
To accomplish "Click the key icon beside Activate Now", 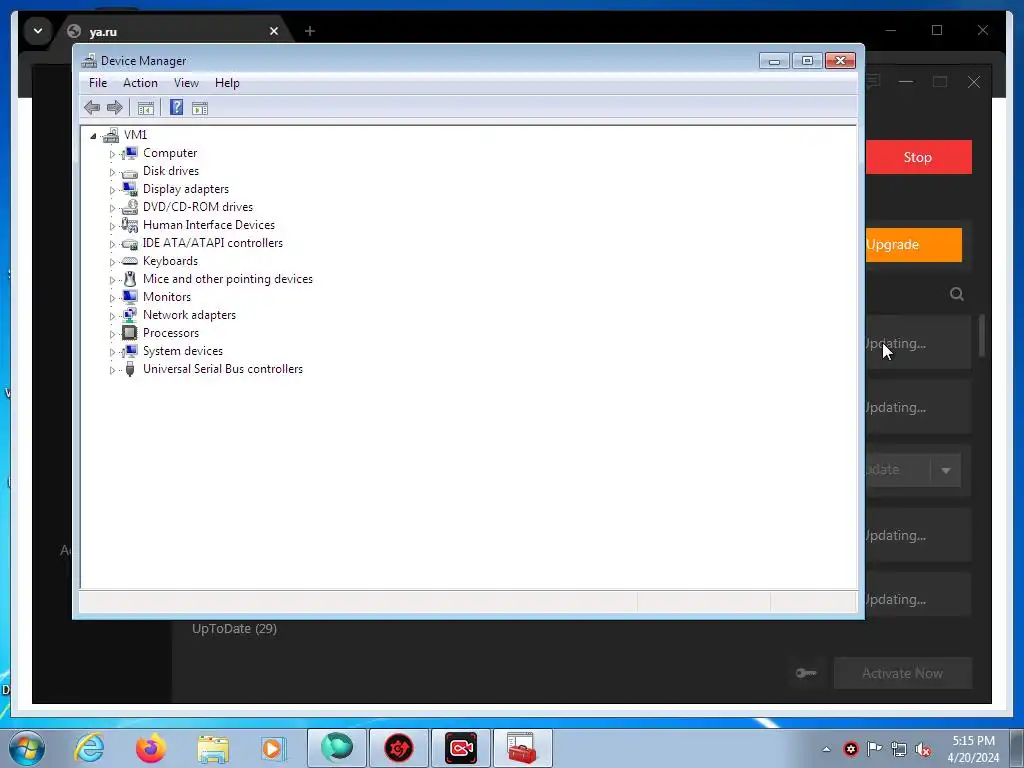I will coord(806,673).
